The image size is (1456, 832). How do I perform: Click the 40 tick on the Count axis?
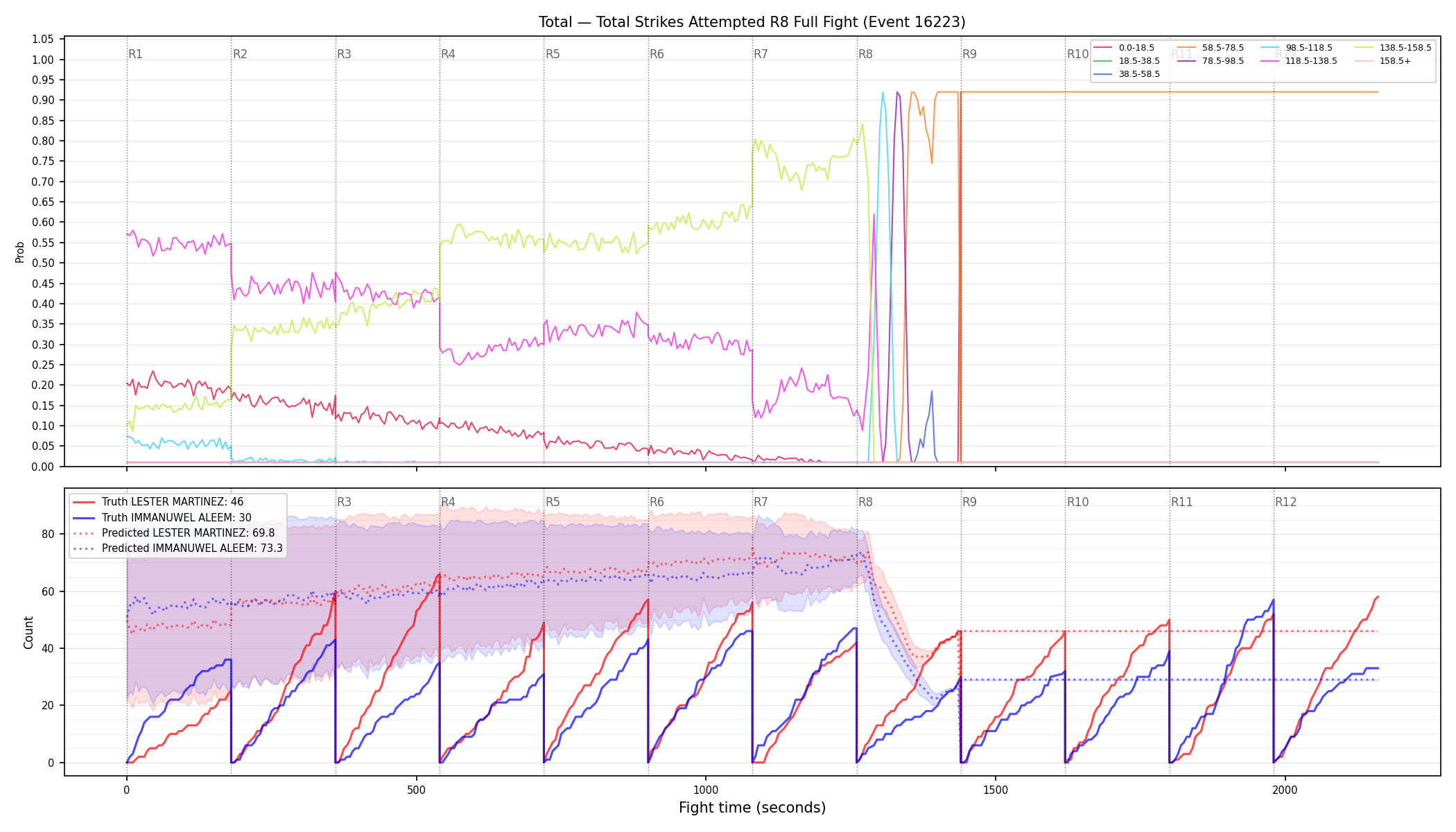pyautogui.click(x=48, y=649)
